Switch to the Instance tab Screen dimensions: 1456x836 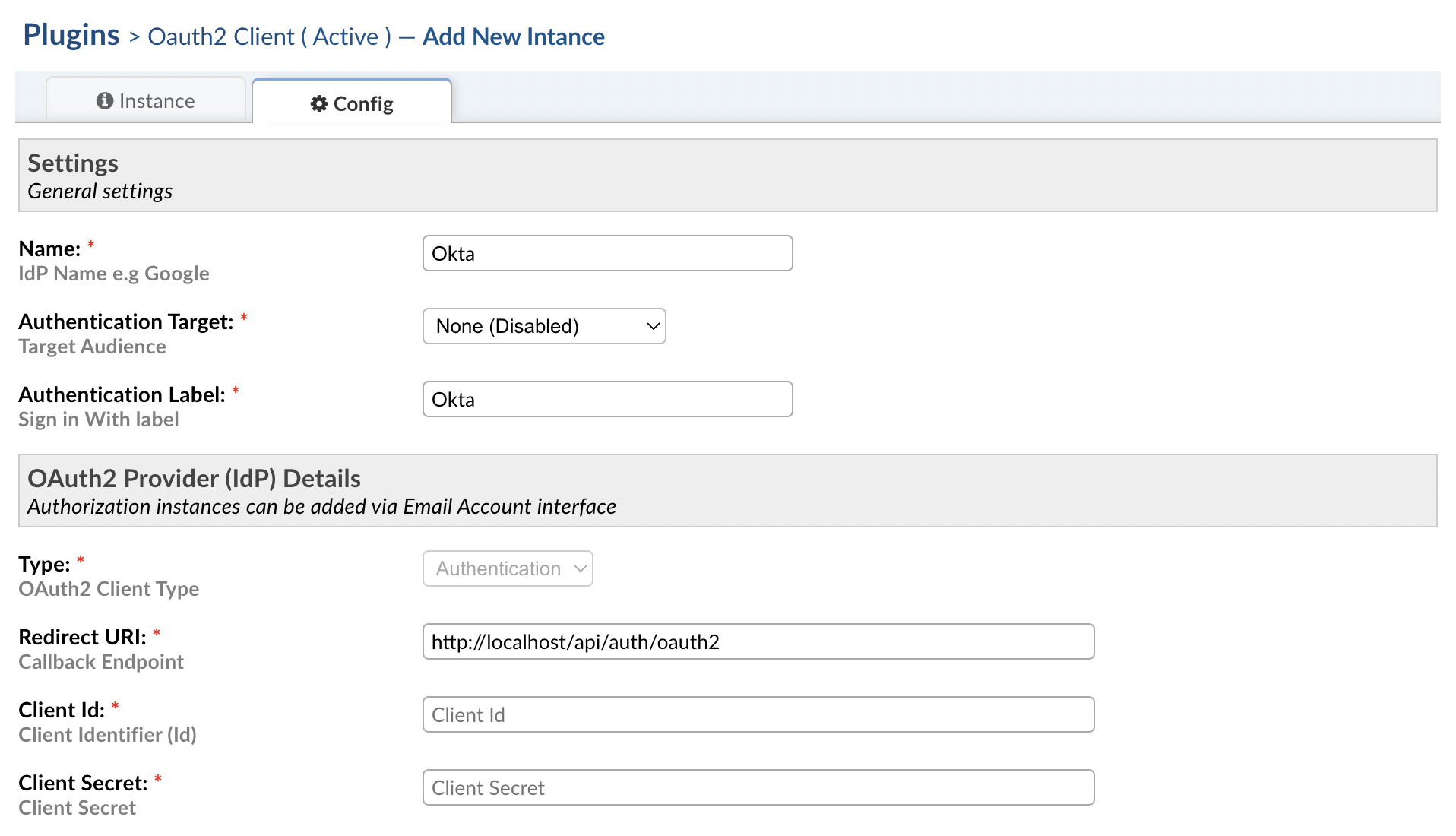(x=146, y=100)
